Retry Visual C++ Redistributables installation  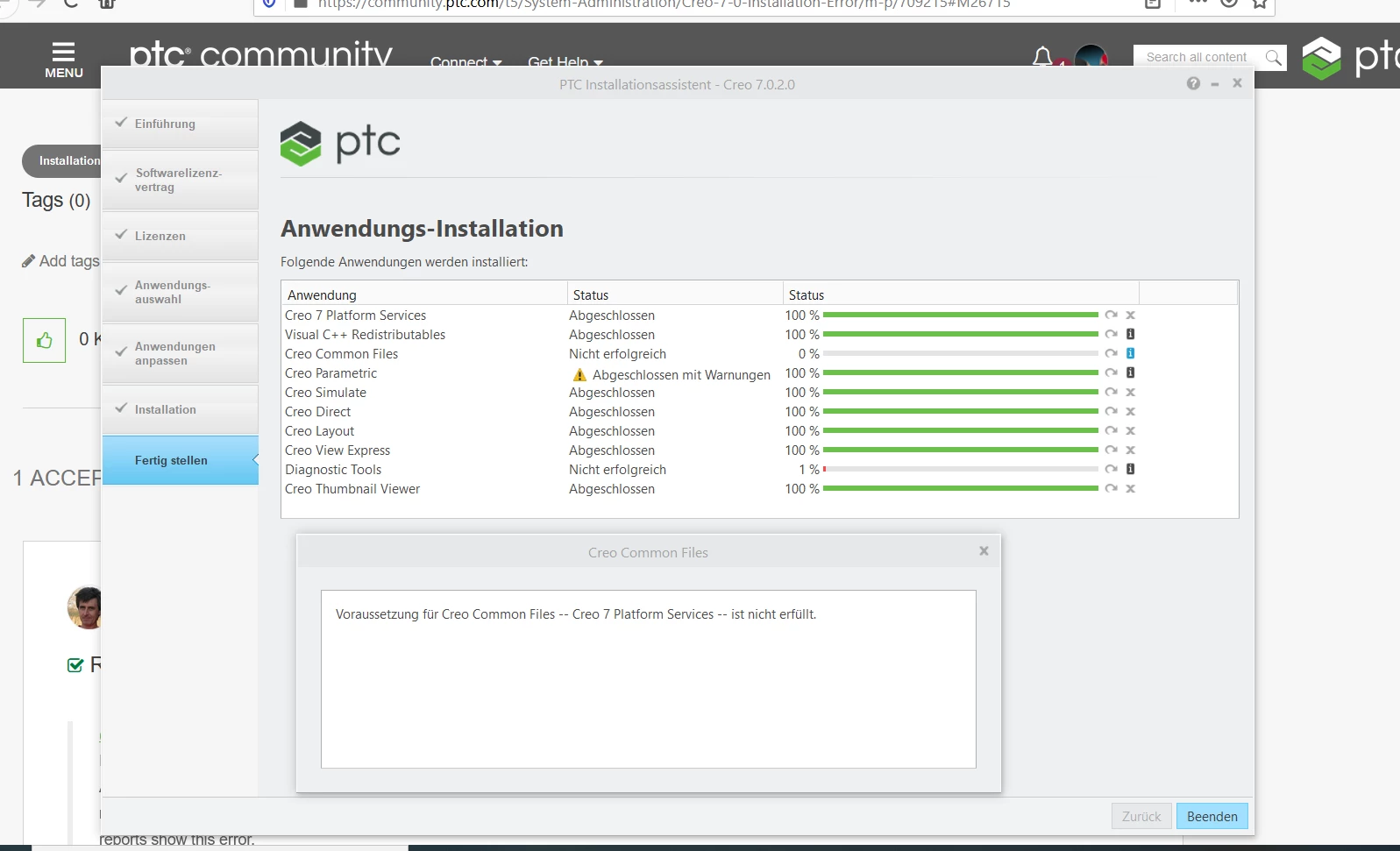point(1111,334)
